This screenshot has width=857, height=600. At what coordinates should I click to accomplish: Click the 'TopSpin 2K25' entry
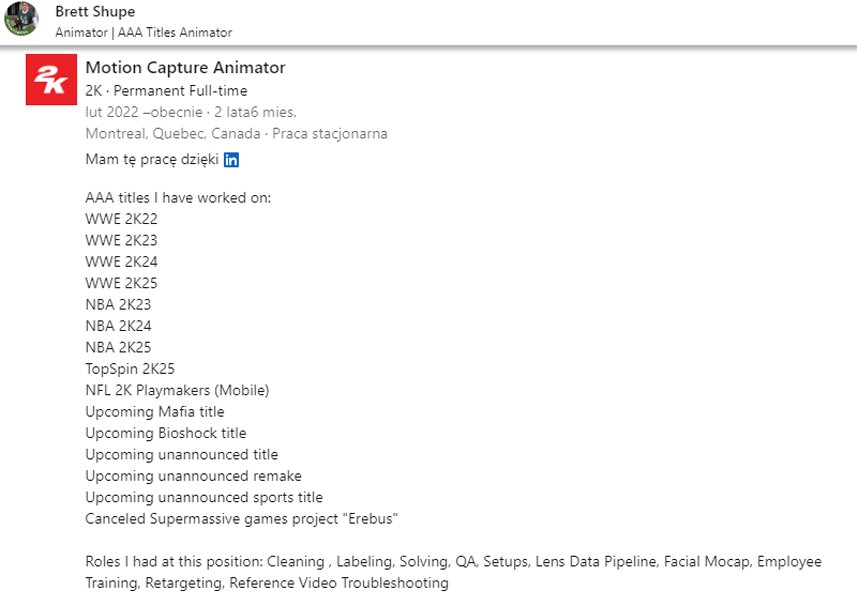[130, 368]
